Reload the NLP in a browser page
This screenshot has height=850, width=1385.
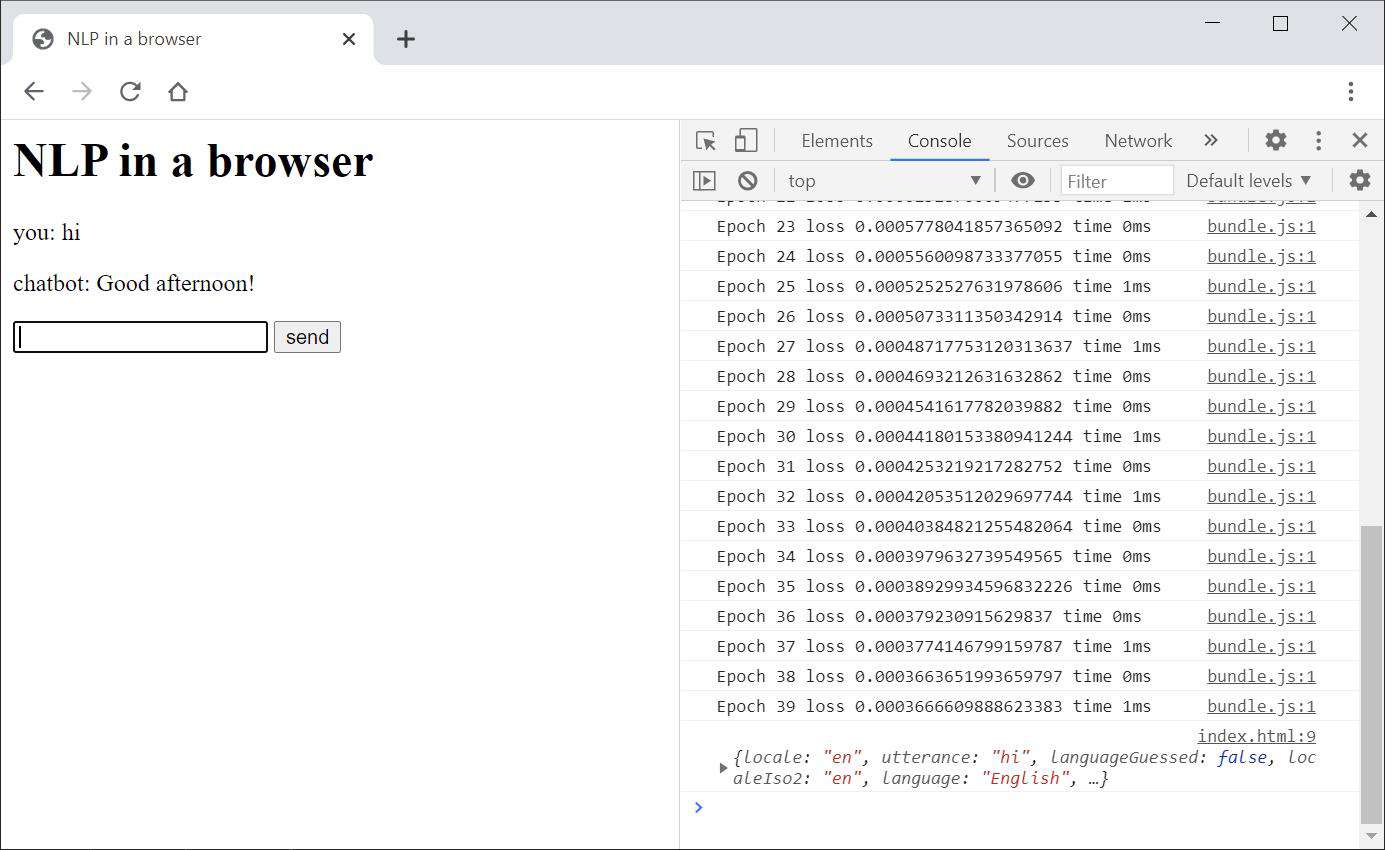130,92
